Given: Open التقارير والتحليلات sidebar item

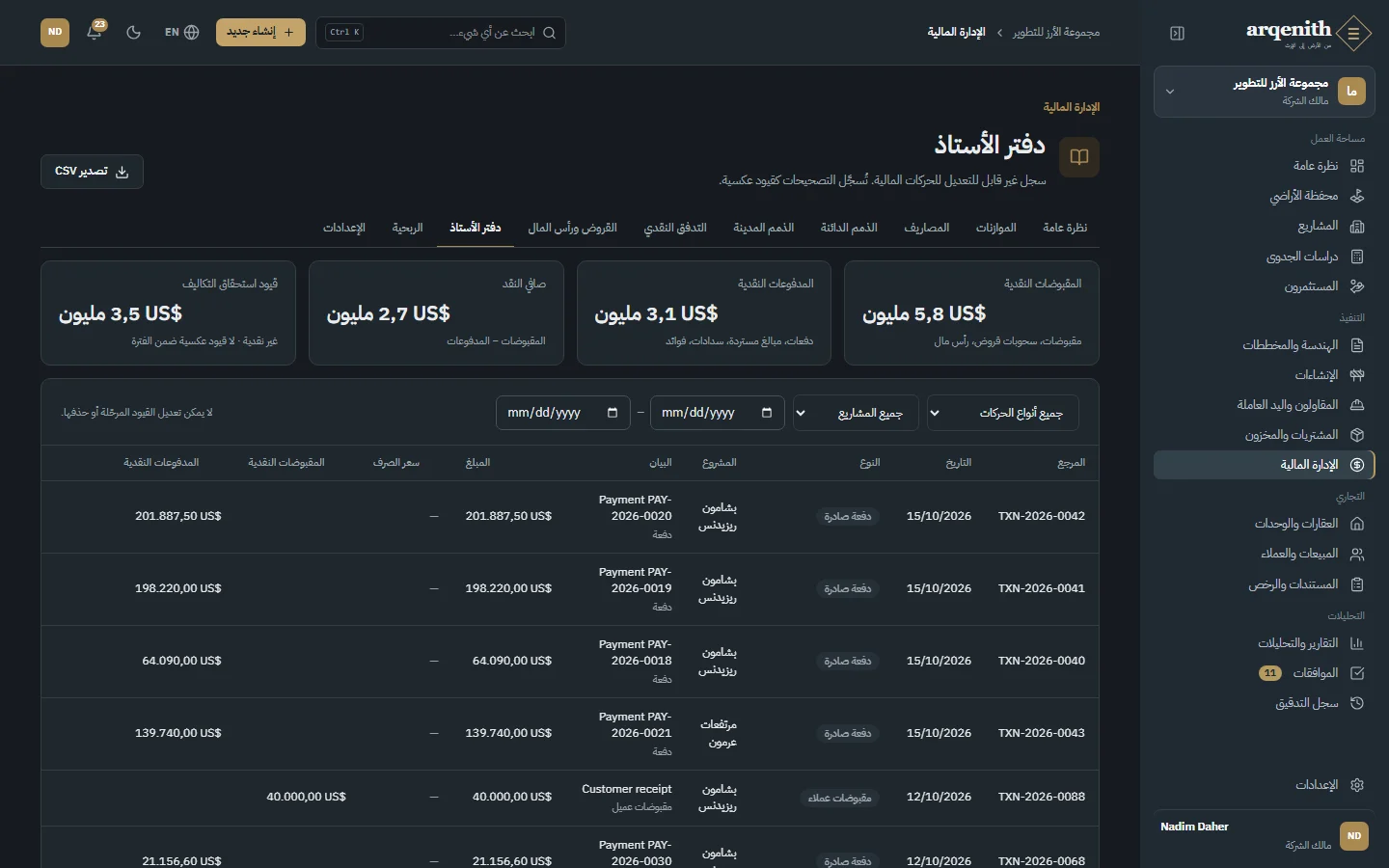Looking at the screenshot, I should pyautogui.click(x=1264, y=643).
